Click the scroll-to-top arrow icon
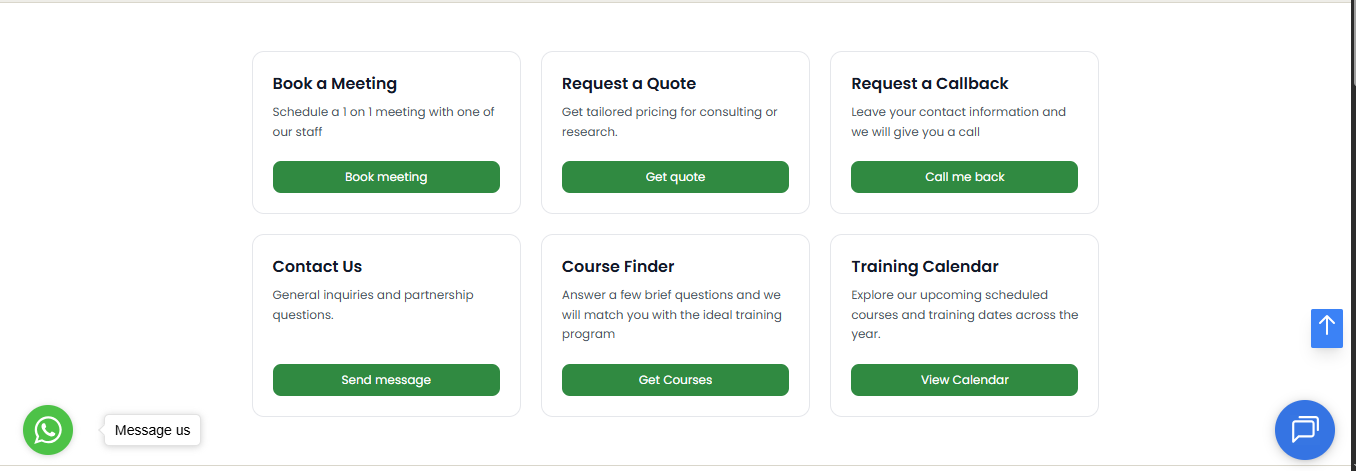The image size is (1356, 471). pyautogui.click(x=1327, y=328)
